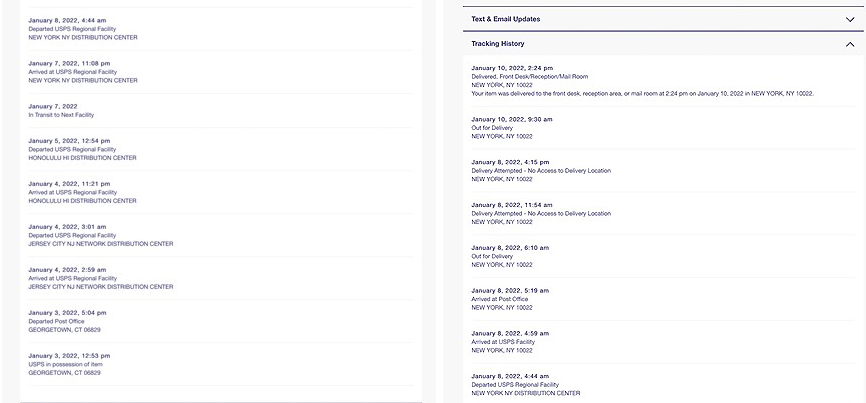Click the Text & Email Updates heading

(x=506, y=19)
